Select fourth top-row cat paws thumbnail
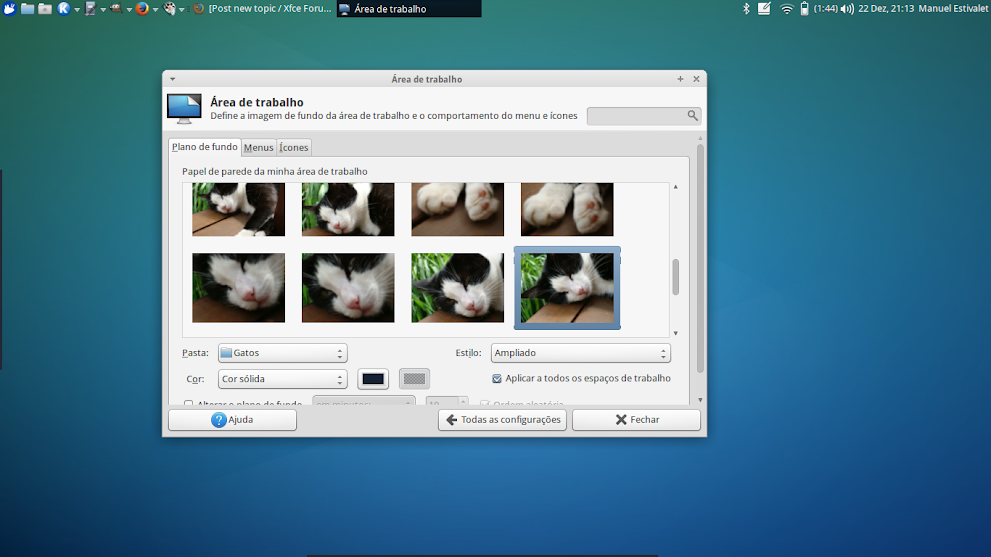 point(567,209)
